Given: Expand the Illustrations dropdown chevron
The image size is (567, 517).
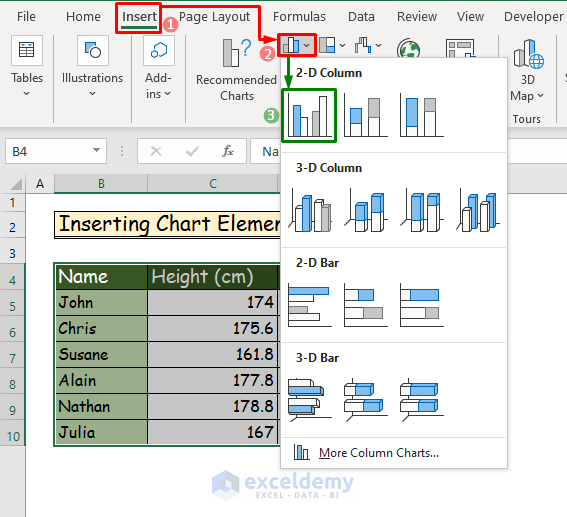Looking at the screenshot, I should click(93, 94).
